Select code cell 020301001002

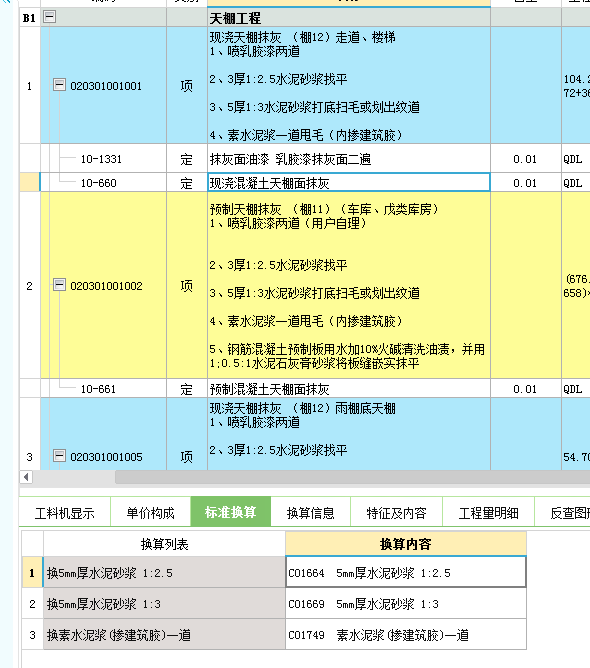(x=106, y=286)
